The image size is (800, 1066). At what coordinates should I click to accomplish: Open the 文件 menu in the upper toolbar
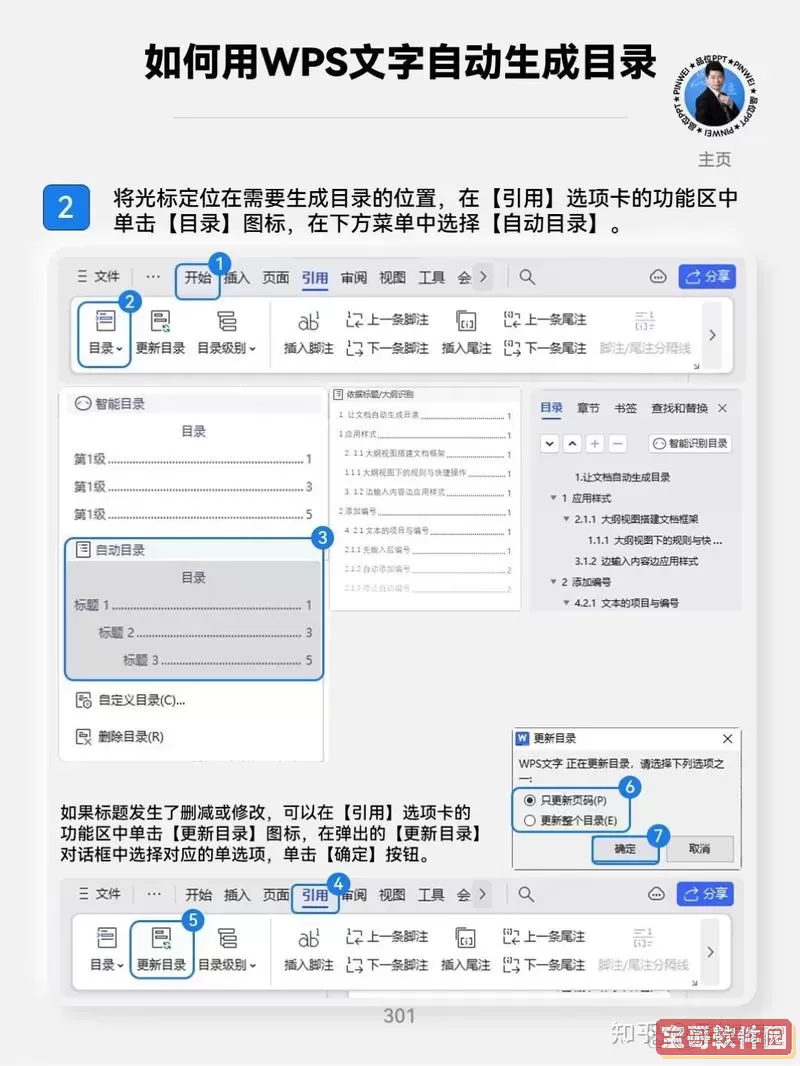coord(99,276)
